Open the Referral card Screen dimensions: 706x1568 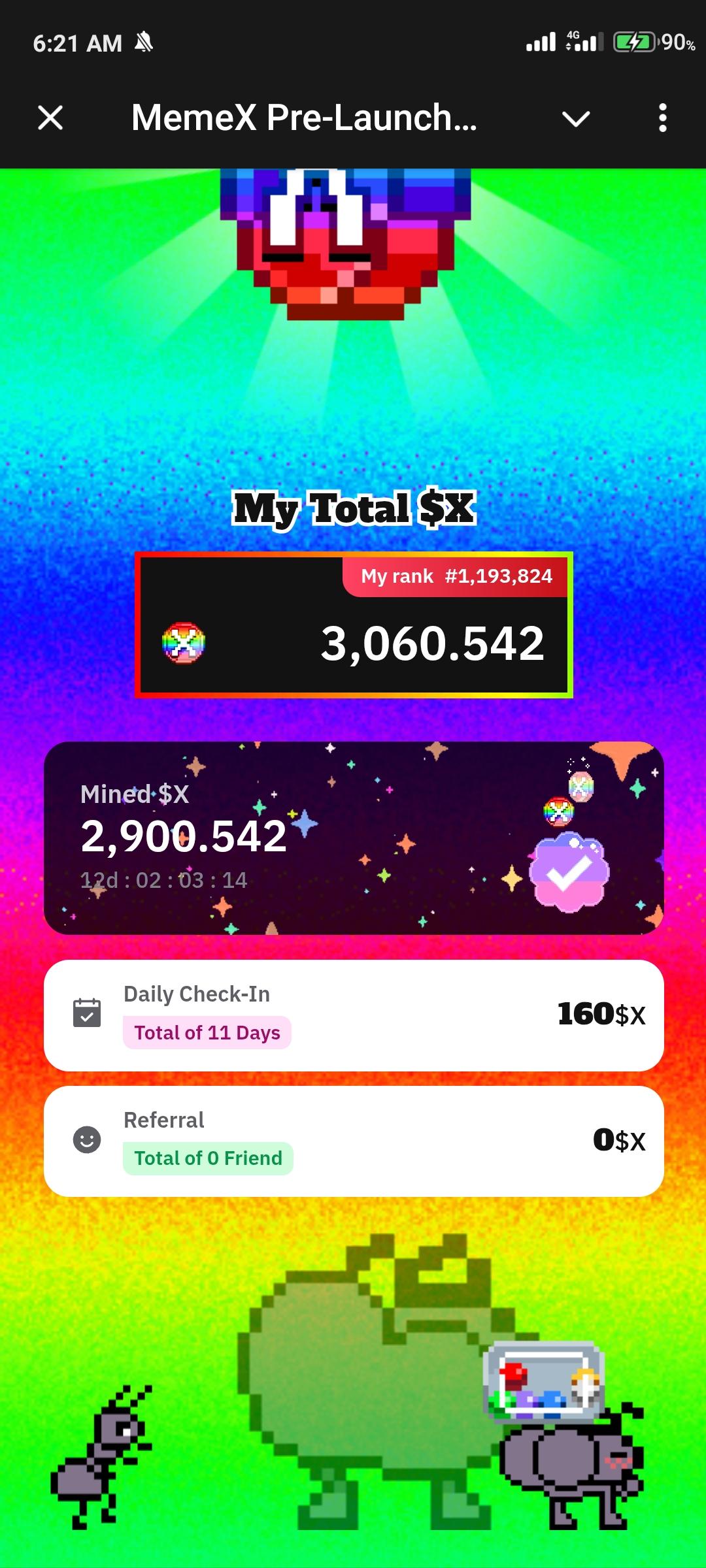pos(354,1141)
